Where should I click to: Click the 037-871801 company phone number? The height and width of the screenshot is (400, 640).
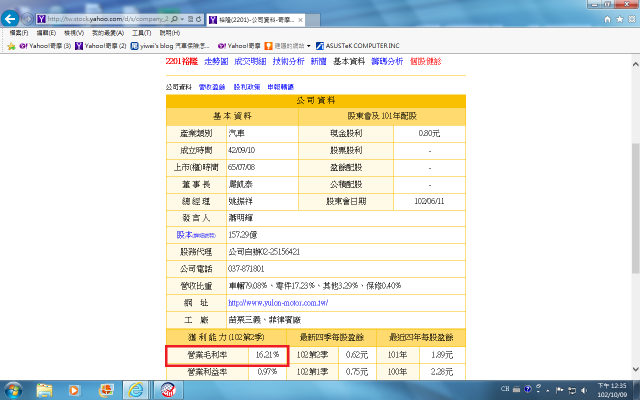pyautogui.click(x=246, y=269)
